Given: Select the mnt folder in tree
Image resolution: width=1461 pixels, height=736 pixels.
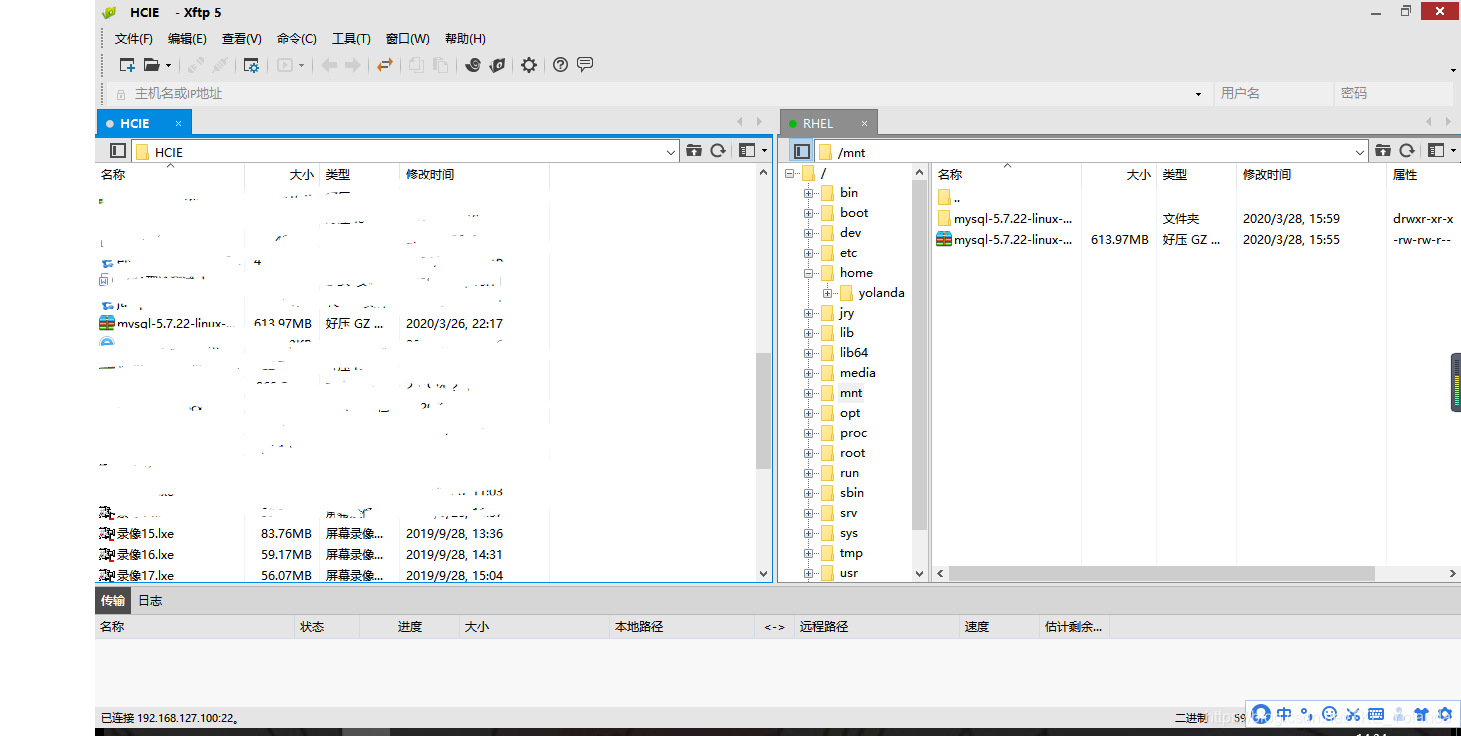Looking at the screenshot, I should tap(851, 393).
